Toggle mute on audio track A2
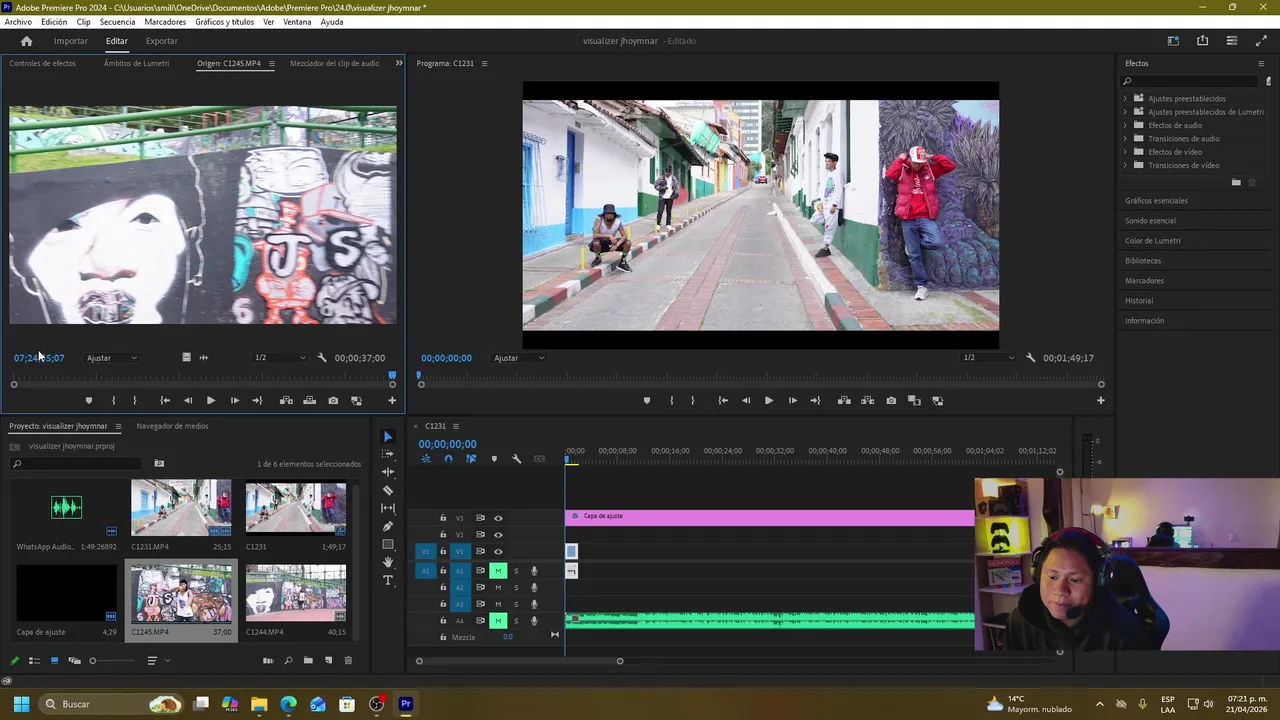The height and width of the screenshot is (720, 1280). [498, 587]
